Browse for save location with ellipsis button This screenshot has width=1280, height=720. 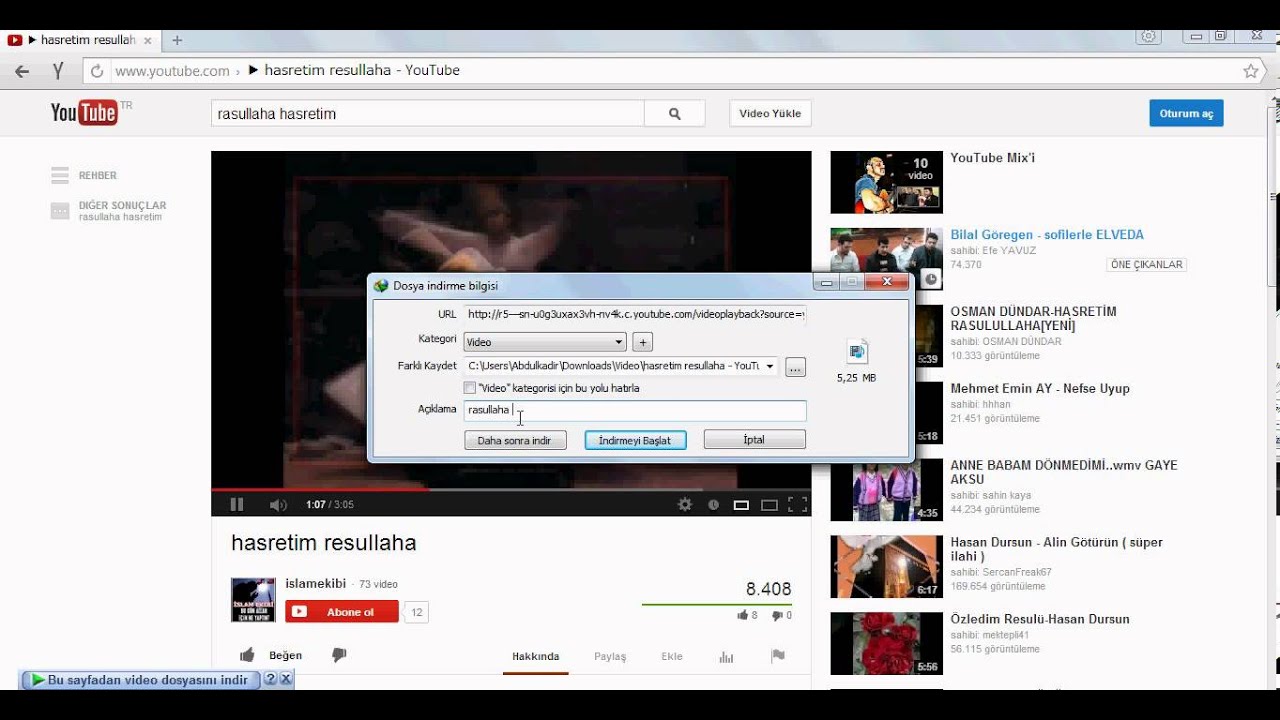(x=795, y=367)
